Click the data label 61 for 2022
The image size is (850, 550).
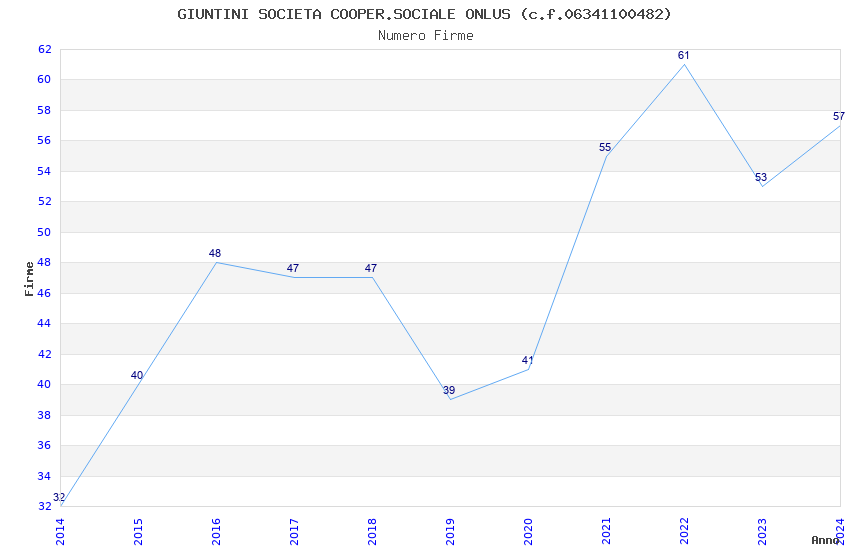click(684, 55)
